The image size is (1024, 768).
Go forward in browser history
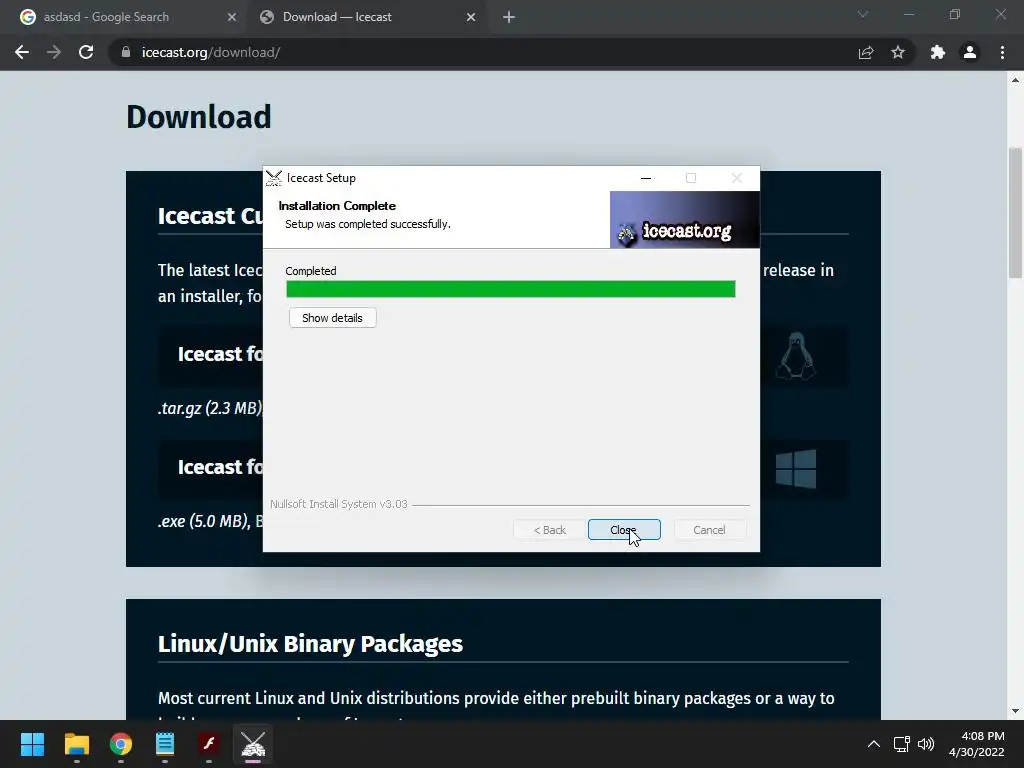(x=54, y=52)
